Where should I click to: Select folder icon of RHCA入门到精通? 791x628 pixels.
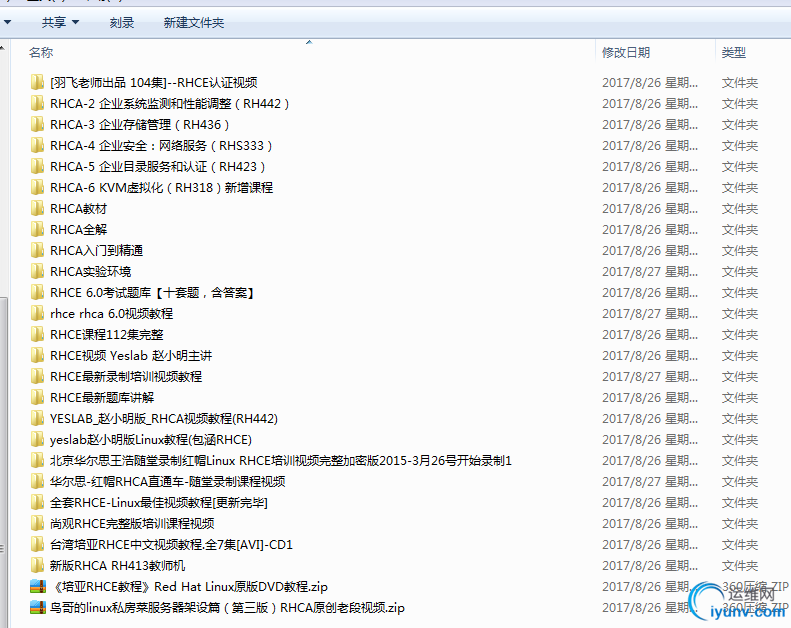(37, 251)
